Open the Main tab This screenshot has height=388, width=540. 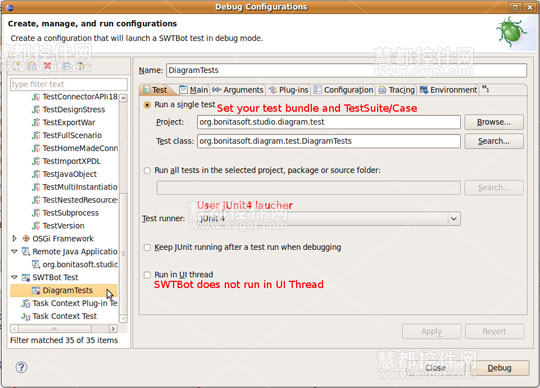coord(194,90)
